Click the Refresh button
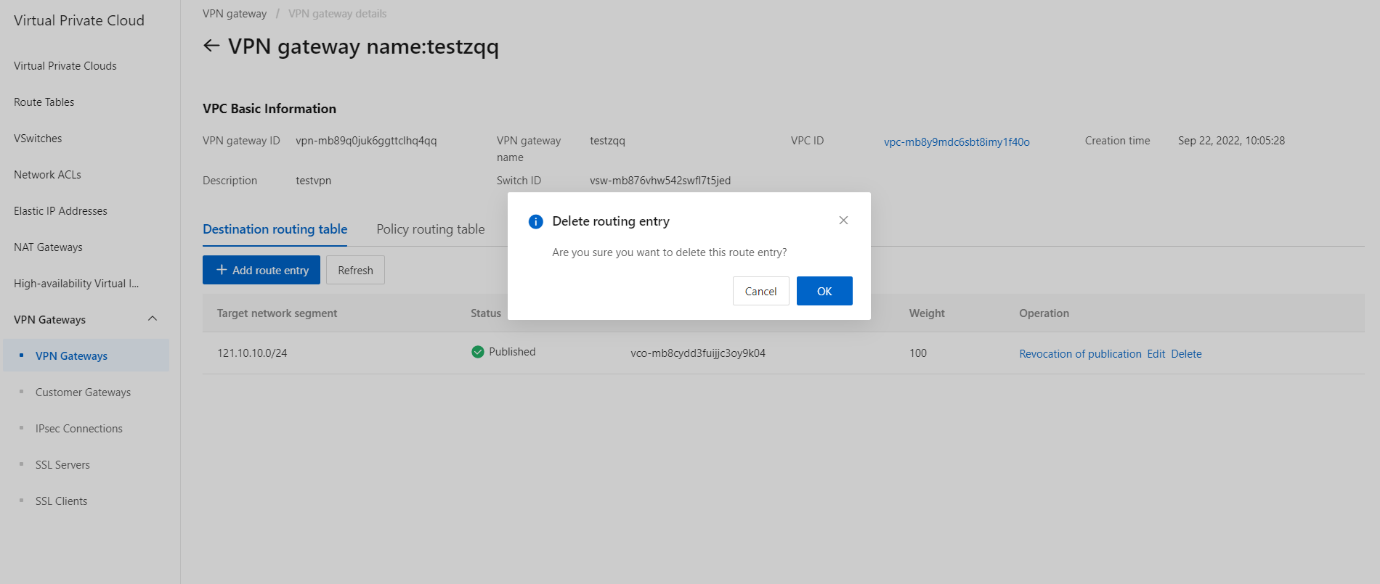The height and width of the screenshot is (584, 1380). 355,270
